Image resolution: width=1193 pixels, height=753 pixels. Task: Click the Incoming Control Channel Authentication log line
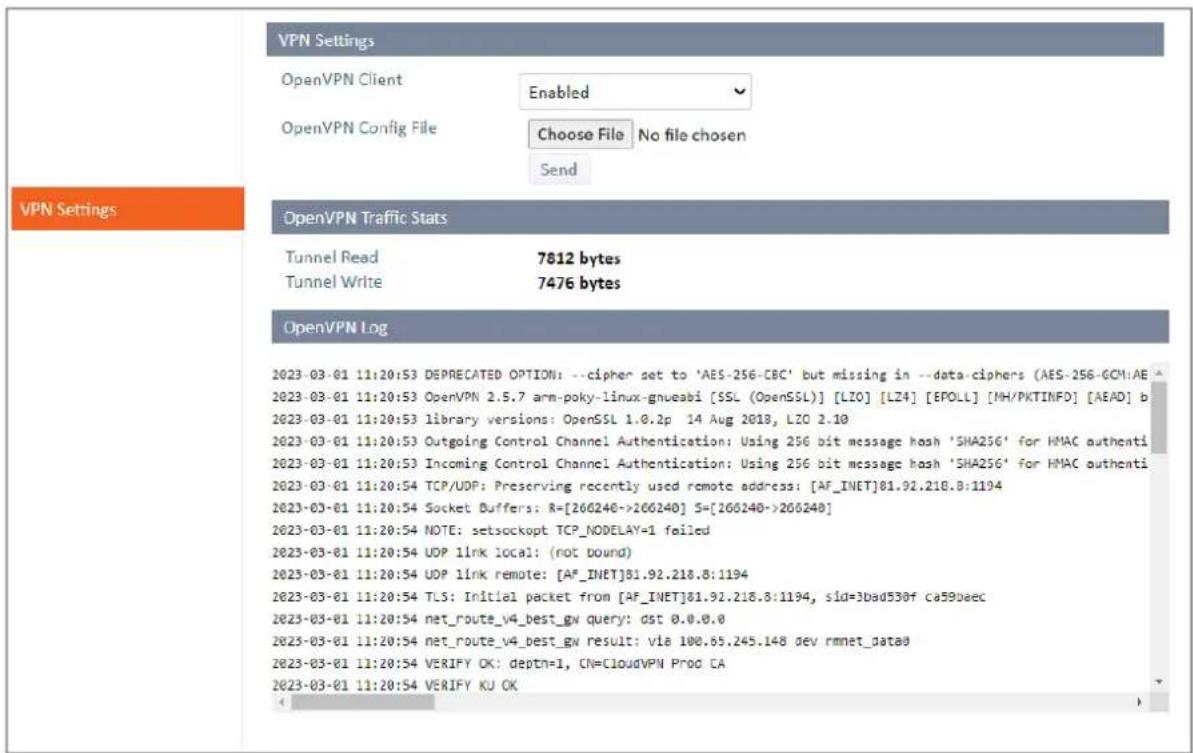pyautogui.click(x=710, y=463)
